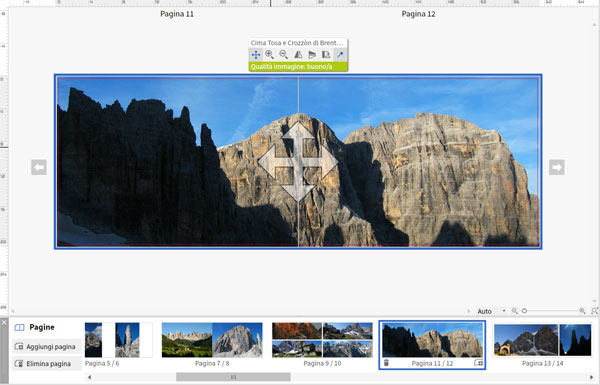The width and height of the screenshot is (600, 385).
Task: Click Elimina pagina button
Action: pos(47,364)
